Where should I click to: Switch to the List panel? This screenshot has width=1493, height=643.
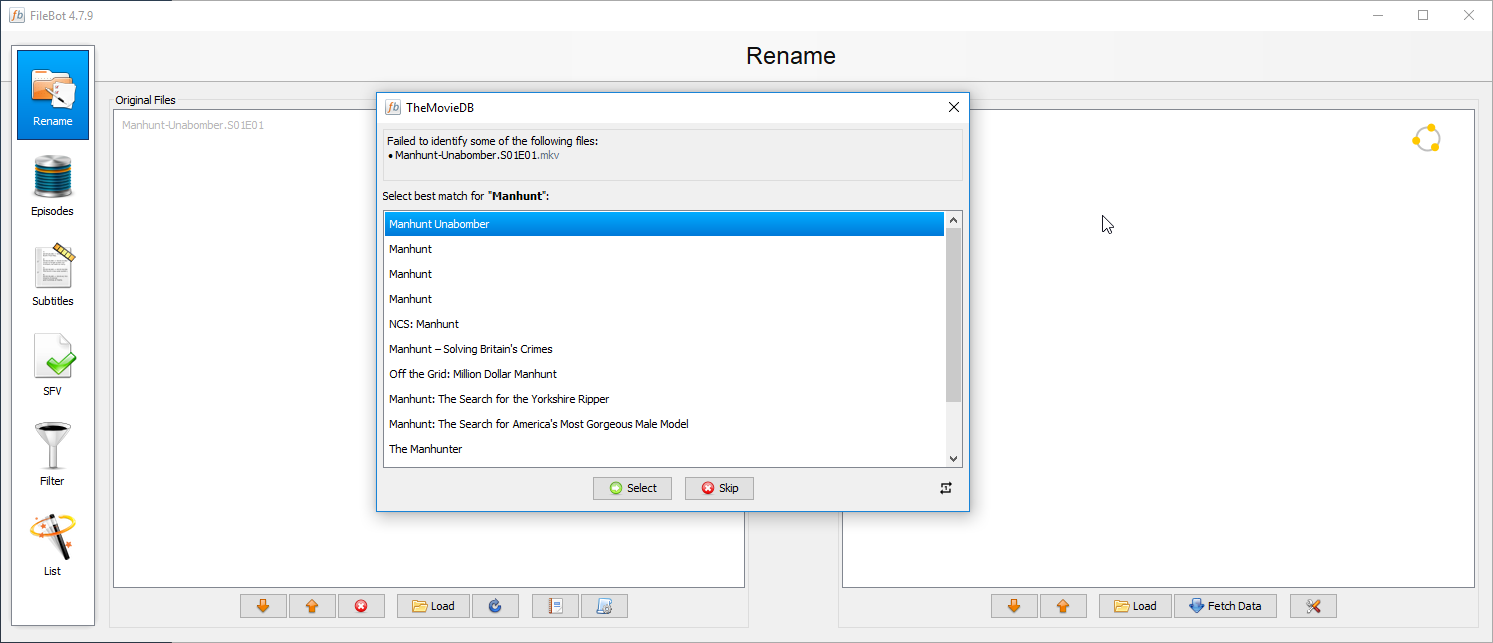(x=53, y=546)
